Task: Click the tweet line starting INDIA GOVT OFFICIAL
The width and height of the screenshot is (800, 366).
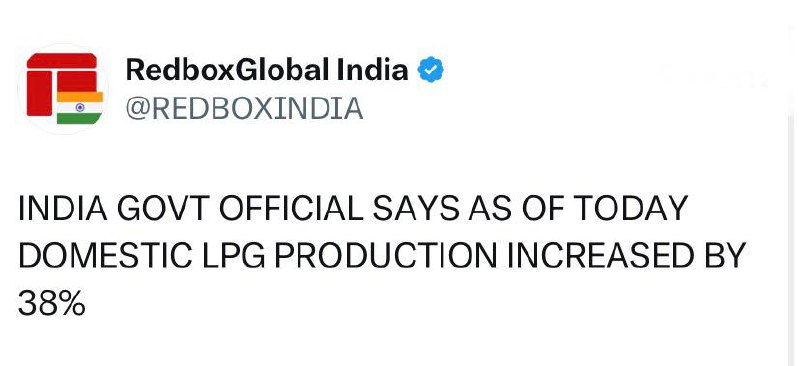Action: click(353, 208)
